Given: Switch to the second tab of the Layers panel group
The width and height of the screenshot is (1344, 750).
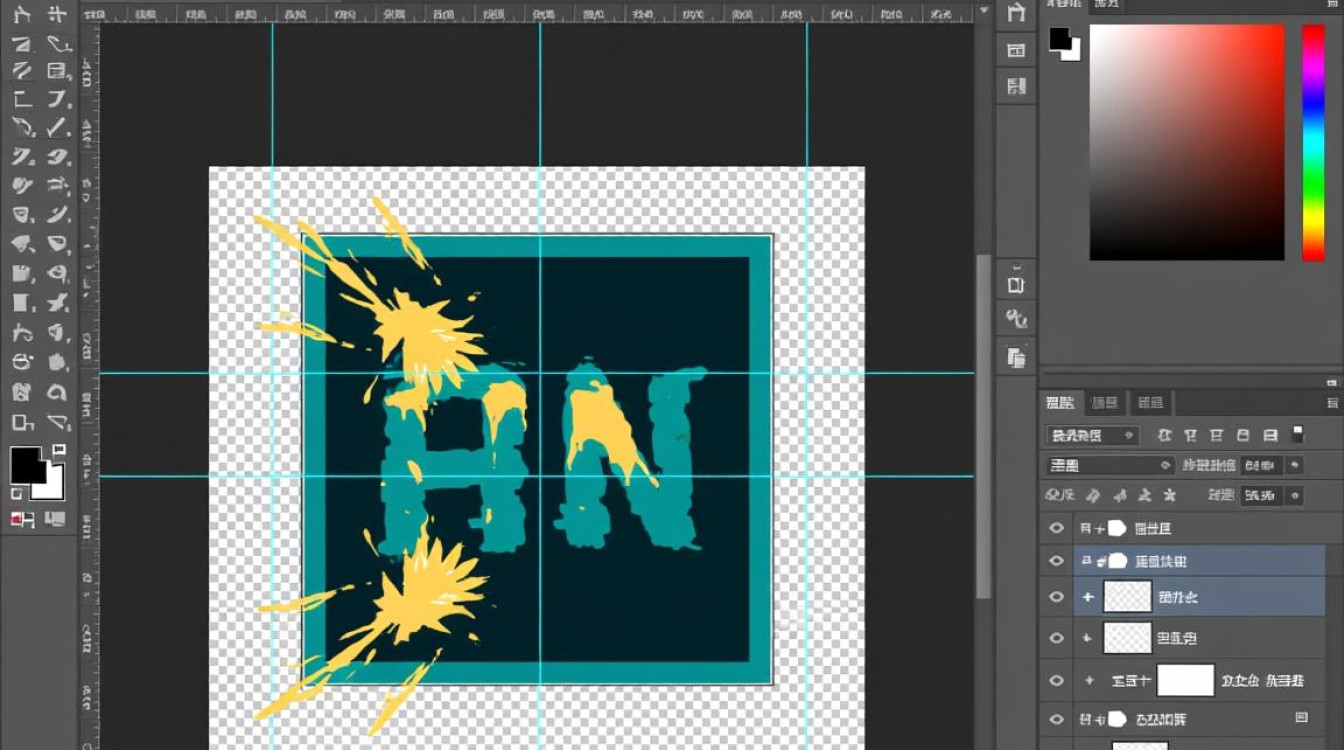Looking at the screenshot, I should (x=1105, y=403).
